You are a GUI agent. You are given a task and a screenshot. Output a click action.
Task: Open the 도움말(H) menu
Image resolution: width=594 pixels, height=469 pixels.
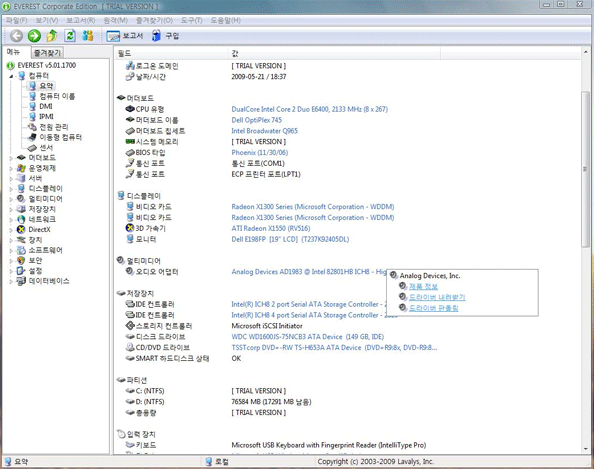click(x=225, y=20)
